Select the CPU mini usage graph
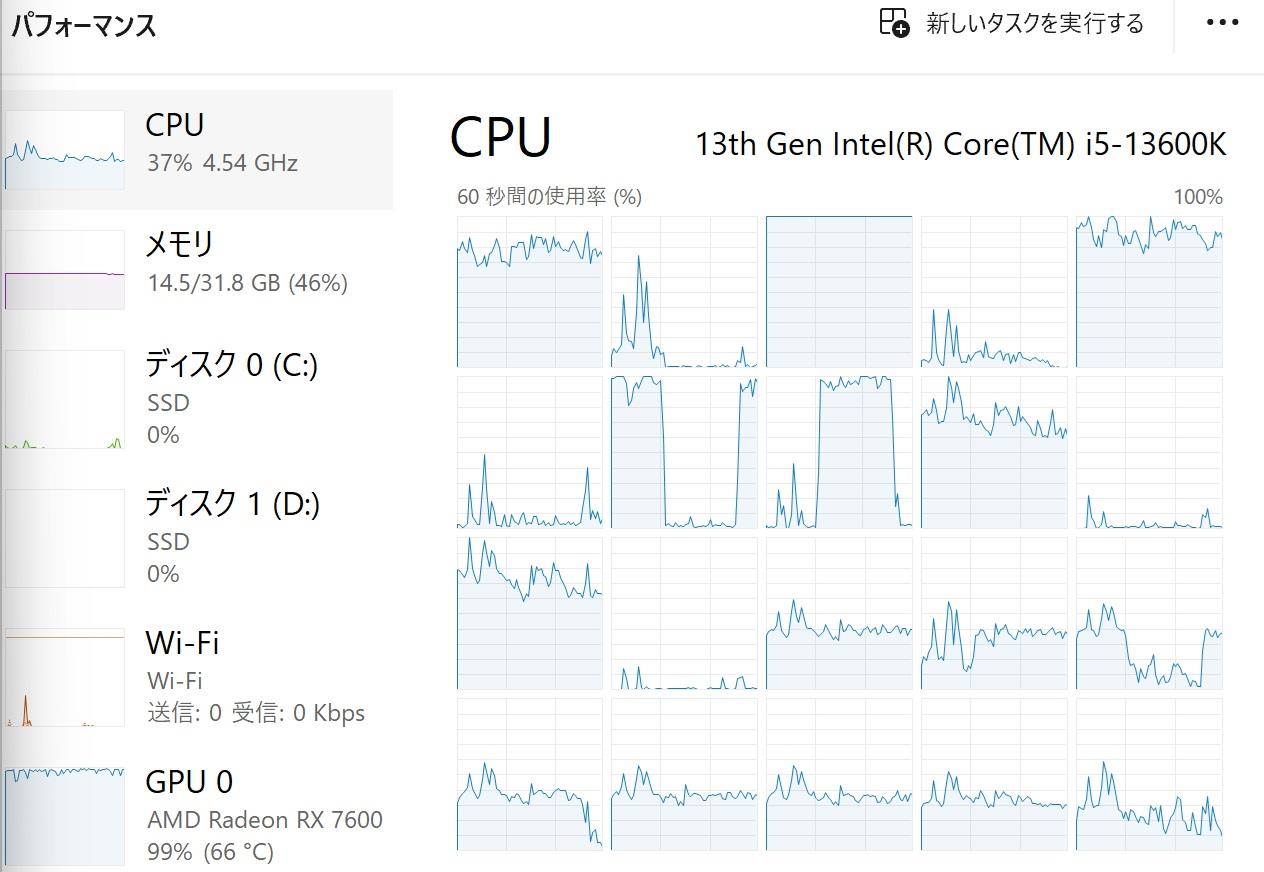The image size is (1264, 872). pyautogui.click(x=65, y=150)
